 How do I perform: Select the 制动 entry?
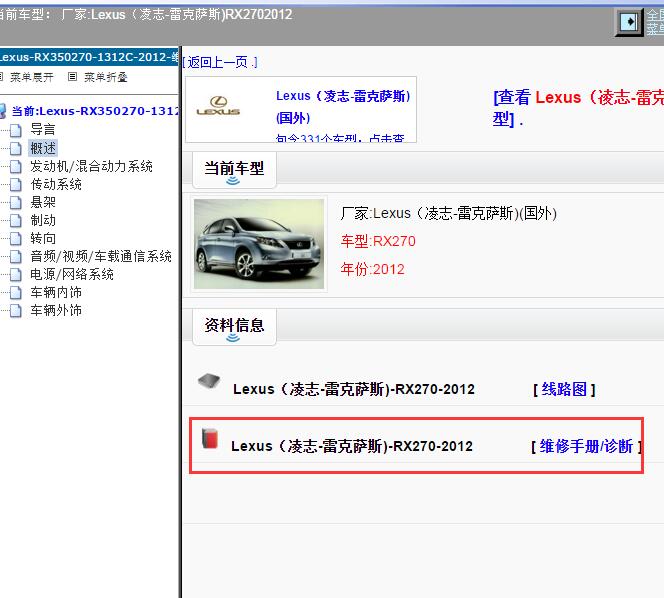(43, 220)
